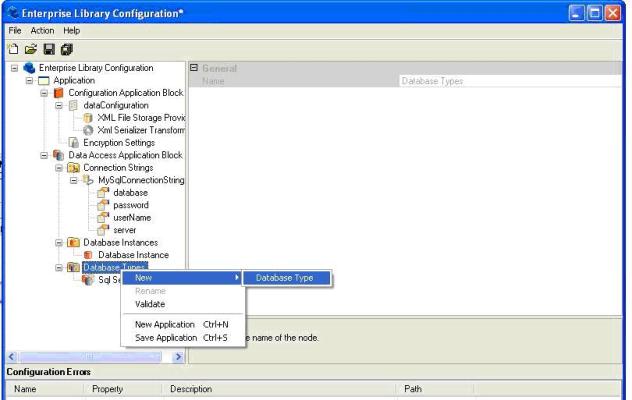Click the icon beside the server parameter

(103, 230)
